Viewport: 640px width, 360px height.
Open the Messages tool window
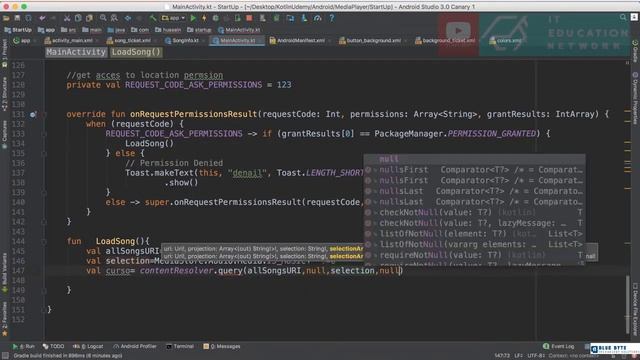[222, 346]
